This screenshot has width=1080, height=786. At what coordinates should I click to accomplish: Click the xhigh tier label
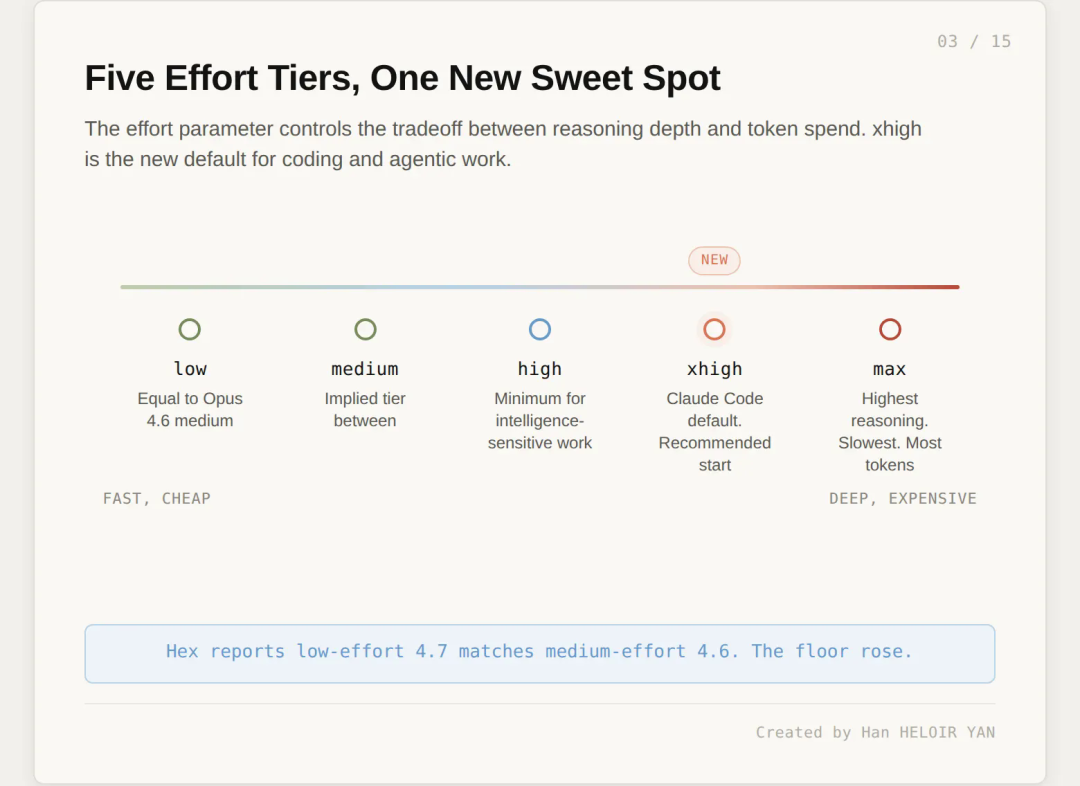pyautogui.click(x=715, y=369)
